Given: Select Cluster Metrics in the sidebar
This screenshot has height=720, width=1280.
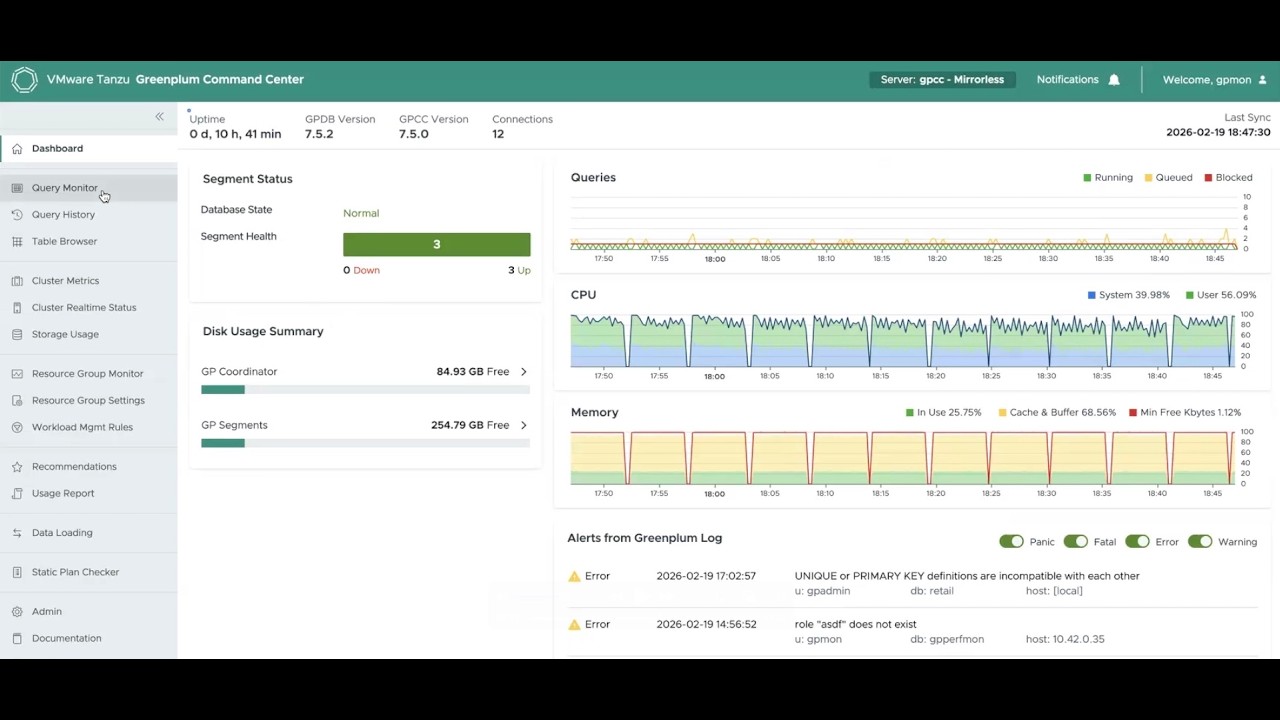Looking at the screenshot, I should click(x=88, y=281).
